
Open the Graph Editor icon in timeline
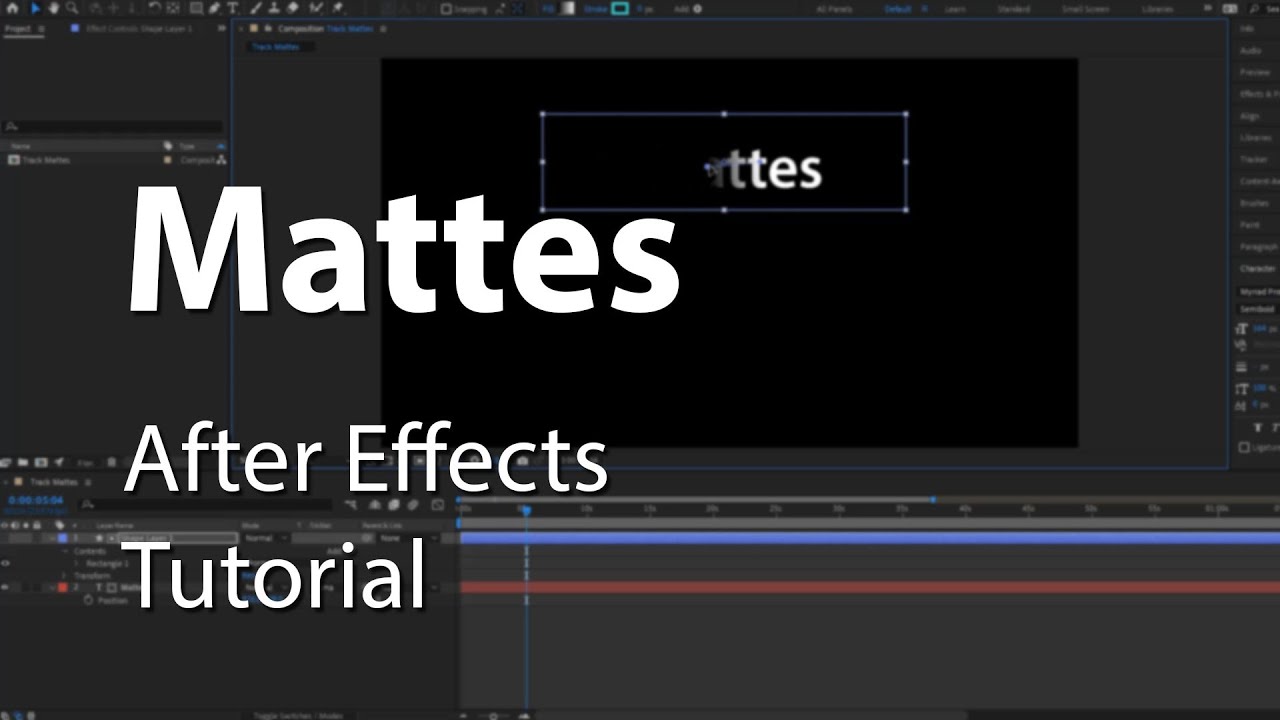click(437, 505)
